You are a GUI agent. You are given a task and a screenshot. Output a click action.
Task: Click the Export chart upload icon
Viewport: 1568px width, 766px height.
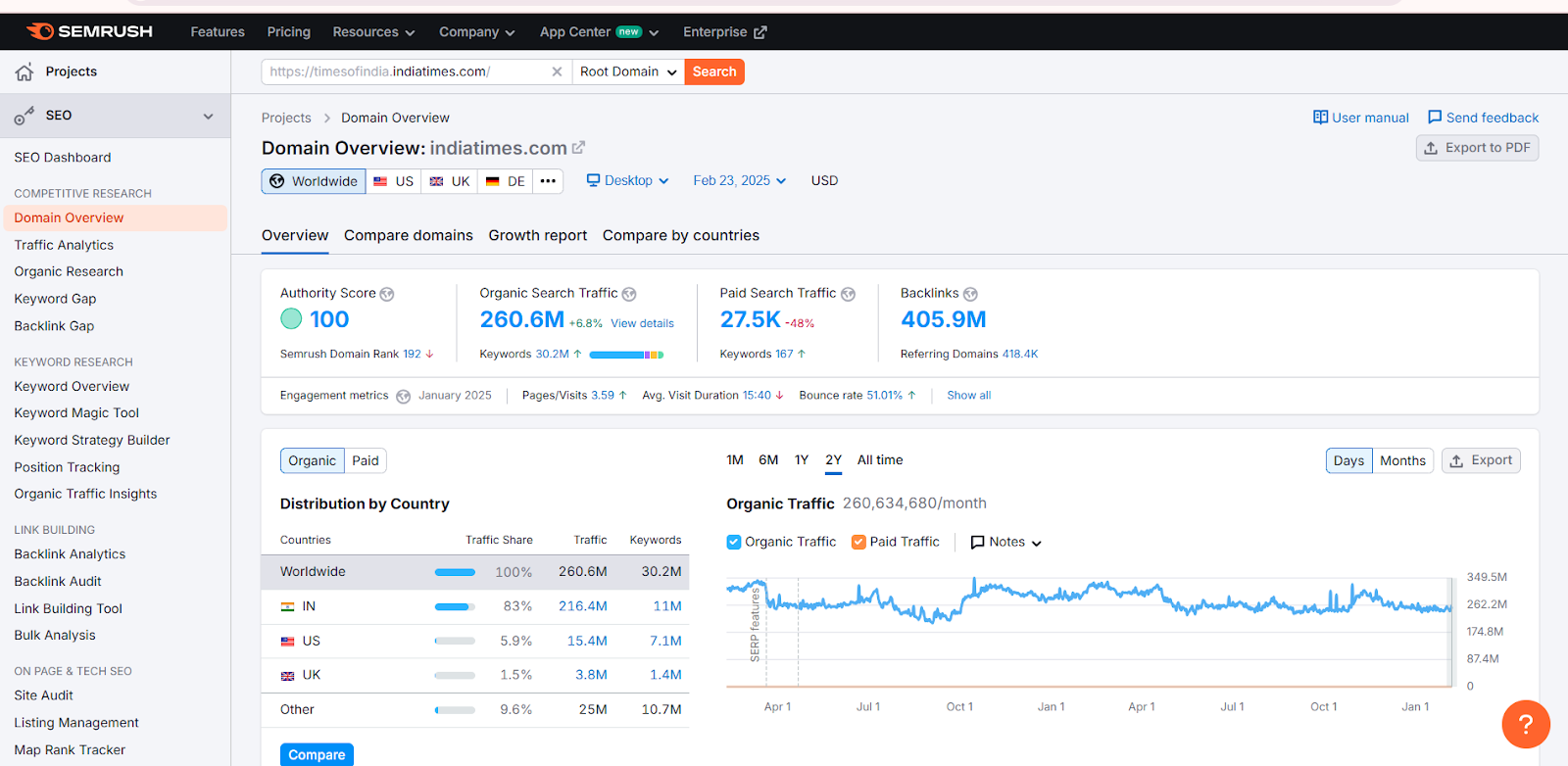pyautogui.click(x=1456, y=460)
